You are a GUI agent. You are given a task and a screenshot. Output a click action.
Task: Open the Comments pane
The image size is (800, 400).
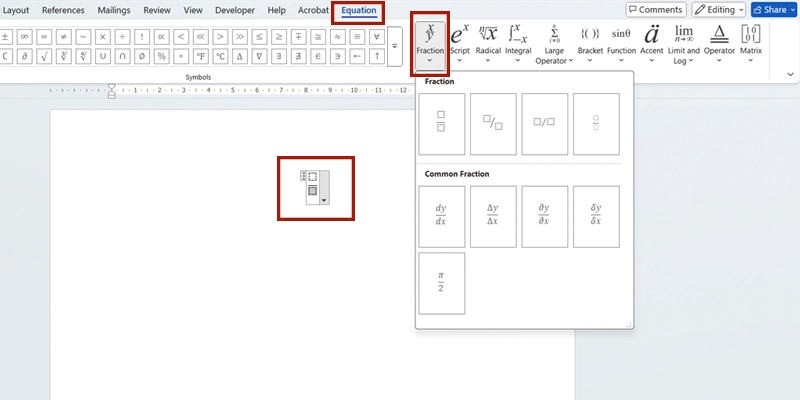[x=661, y=9]
